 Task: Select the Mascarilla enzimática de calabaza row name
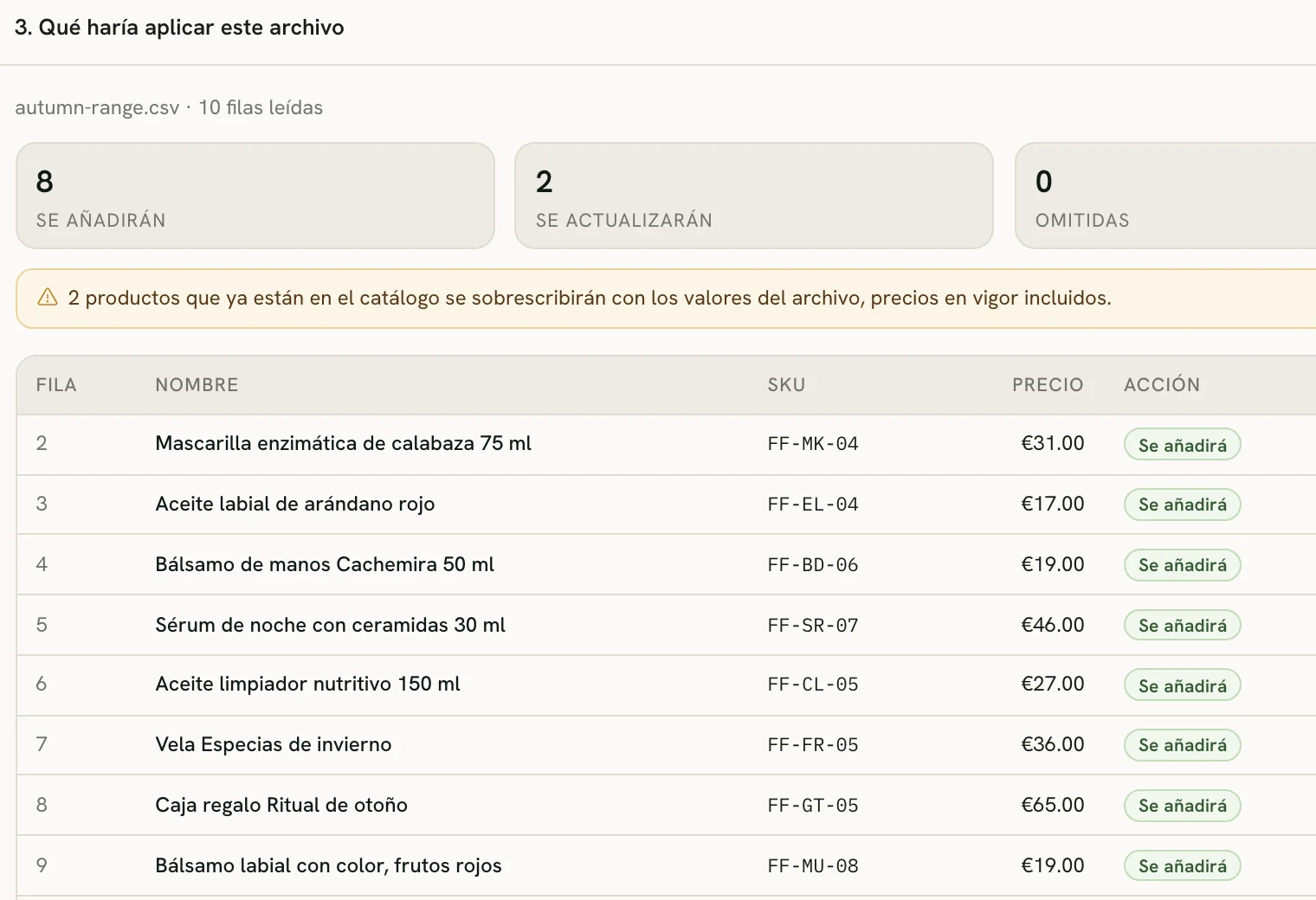[x=343, y=443]
